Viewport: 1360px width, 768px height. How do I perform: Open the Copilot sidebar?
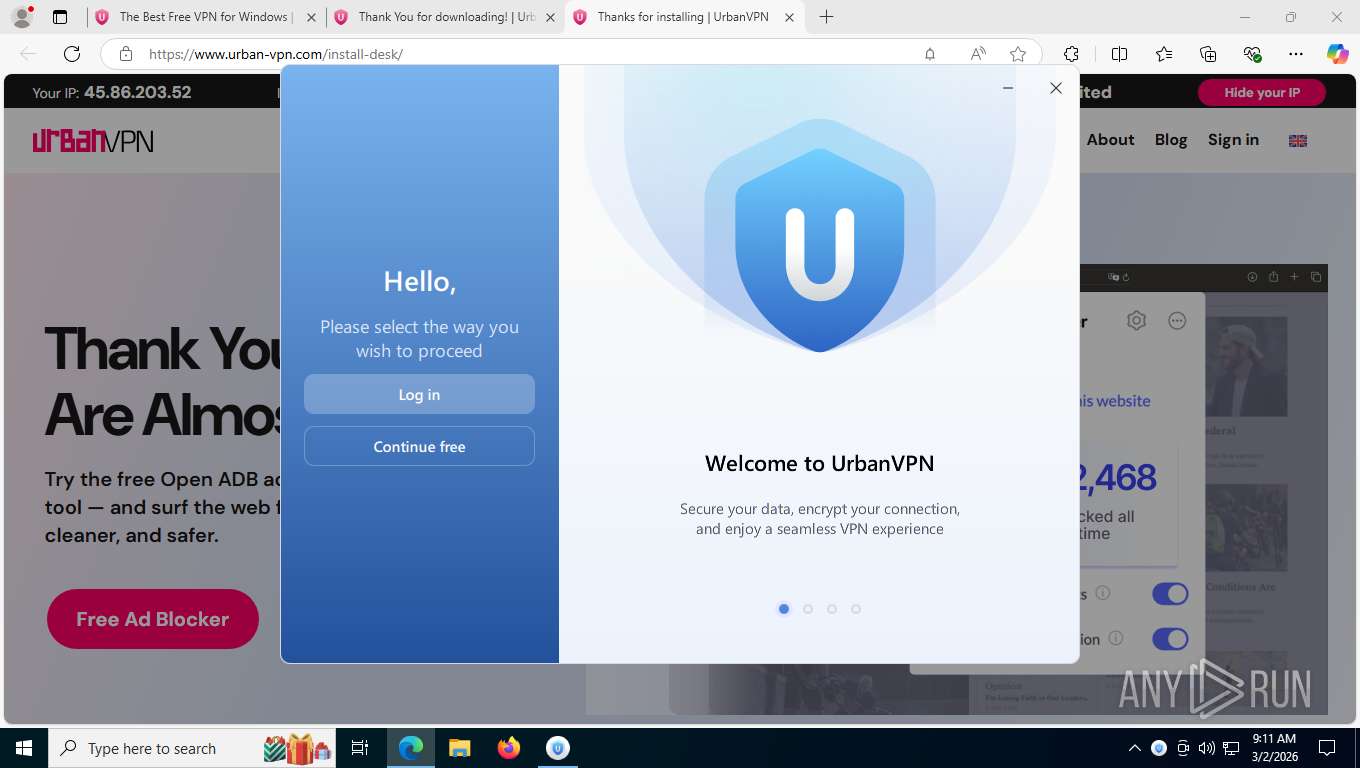(1337, 54)
